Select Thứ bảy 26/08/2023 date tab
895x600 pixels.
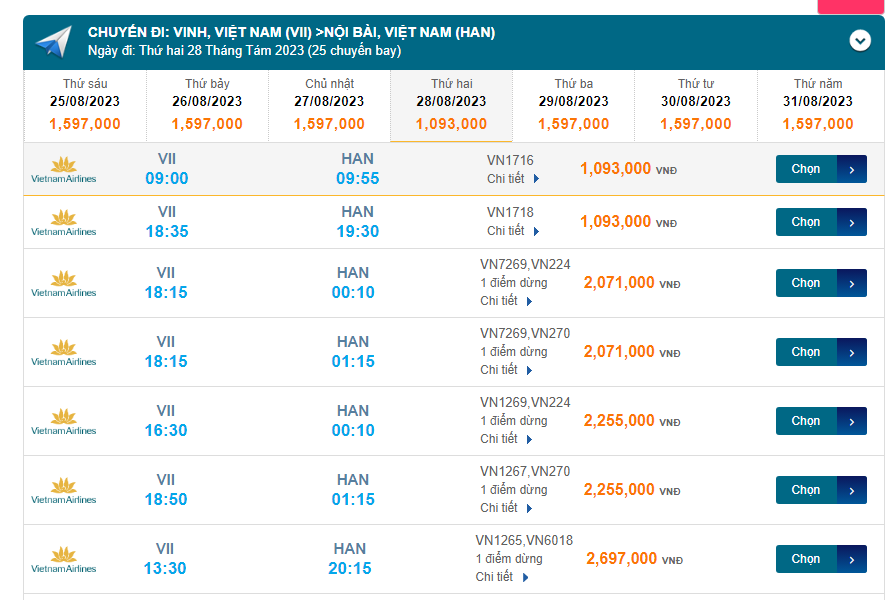pos(207,105)
